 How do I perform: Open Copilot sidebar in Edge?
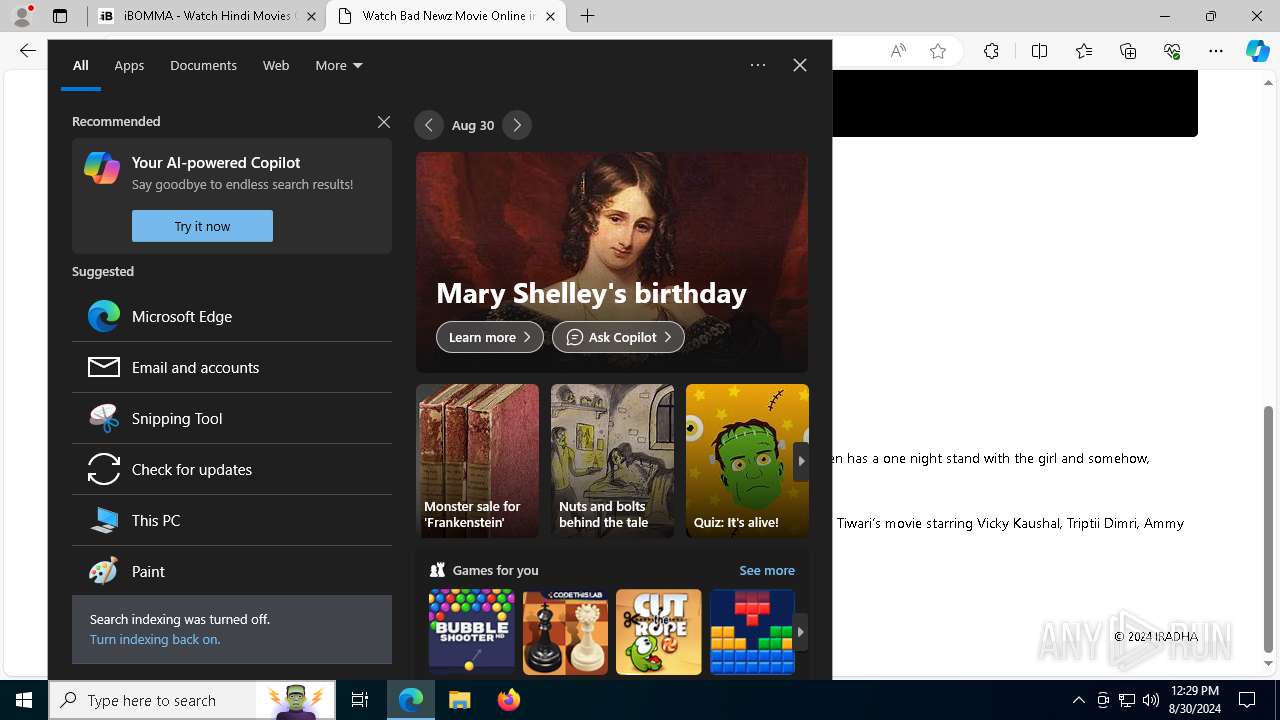pos(1258,51)
